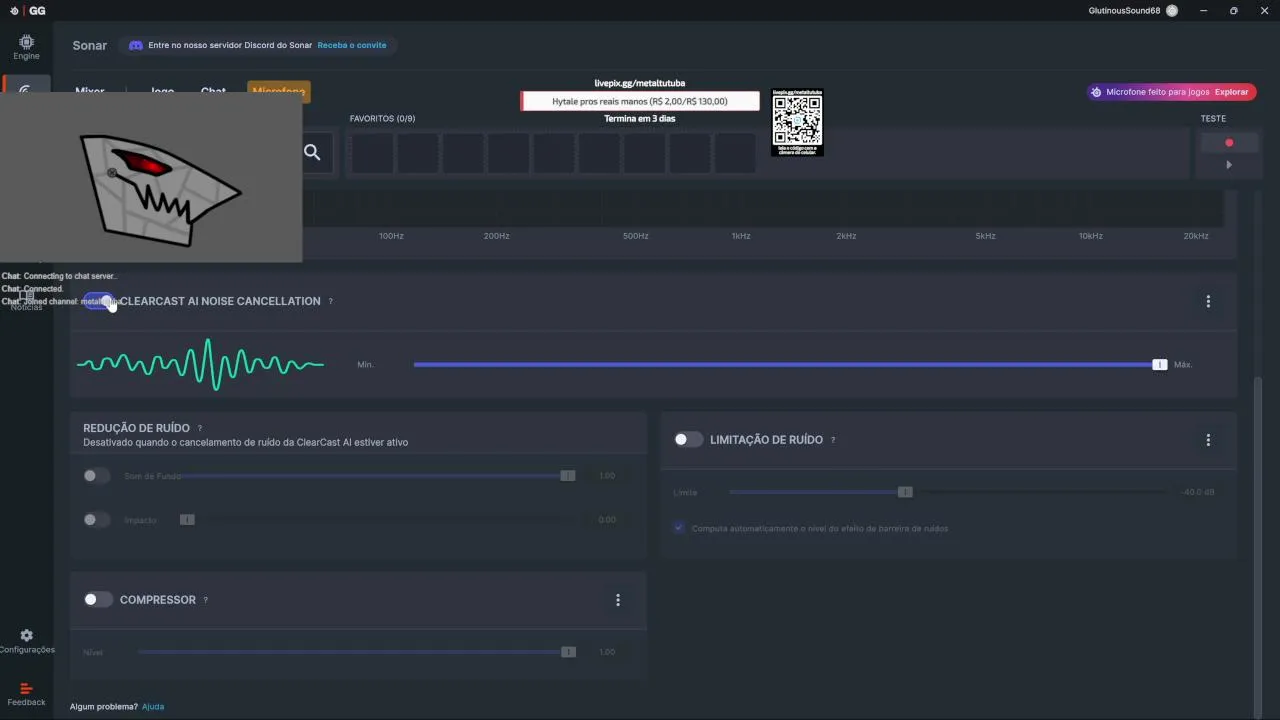Open Limitação de Ruído three-dot menu
The image size is (1280, 720).
[x=1208, y=440]
